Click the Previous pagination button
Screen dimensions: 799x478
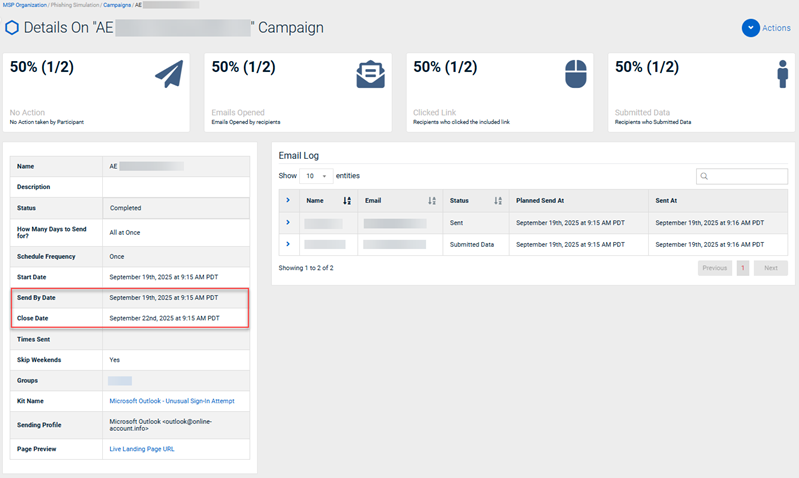pos(714,268)
